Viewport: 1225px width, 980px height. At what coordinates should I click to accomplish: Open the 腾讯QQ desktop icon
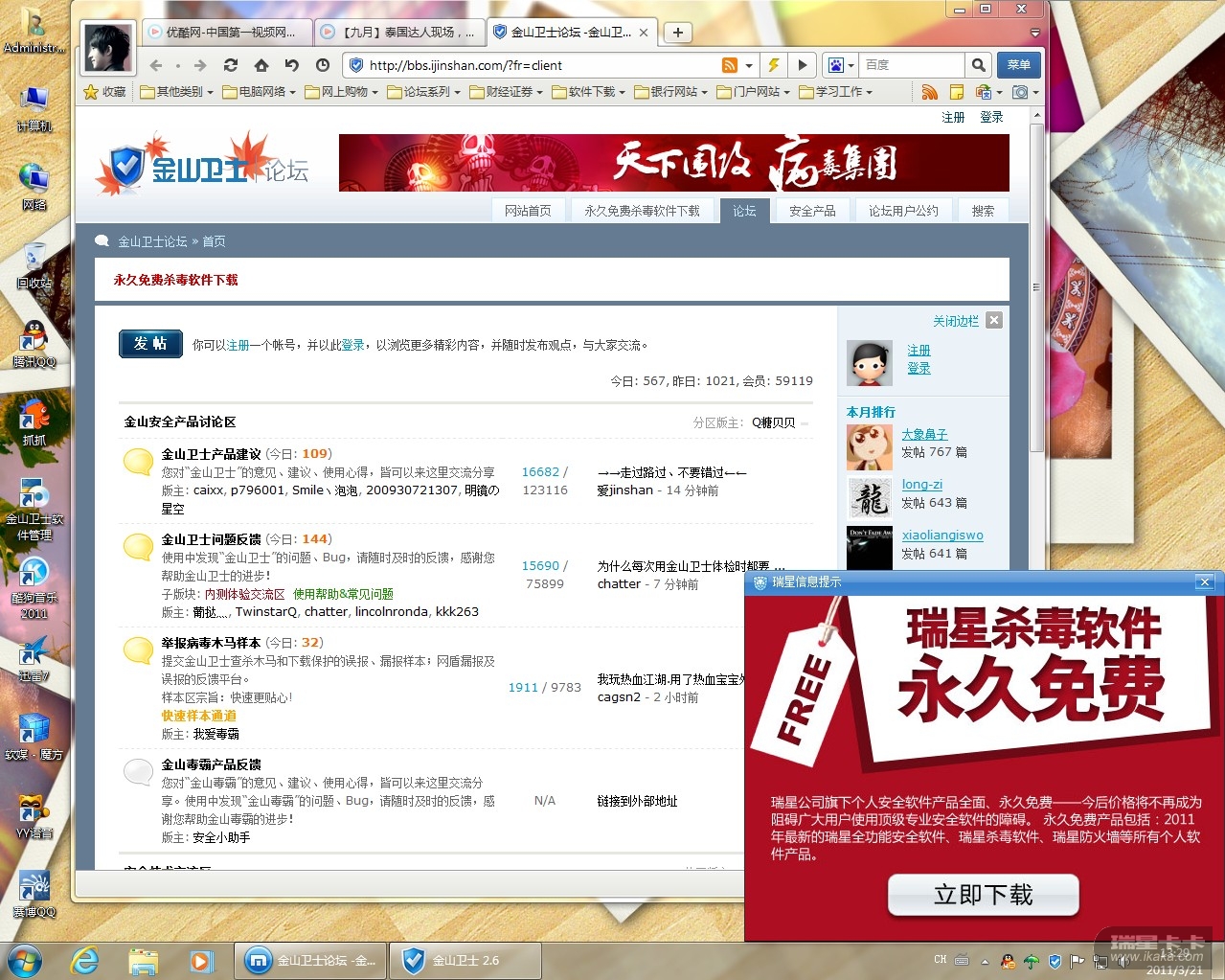click(x=34, y=343)
